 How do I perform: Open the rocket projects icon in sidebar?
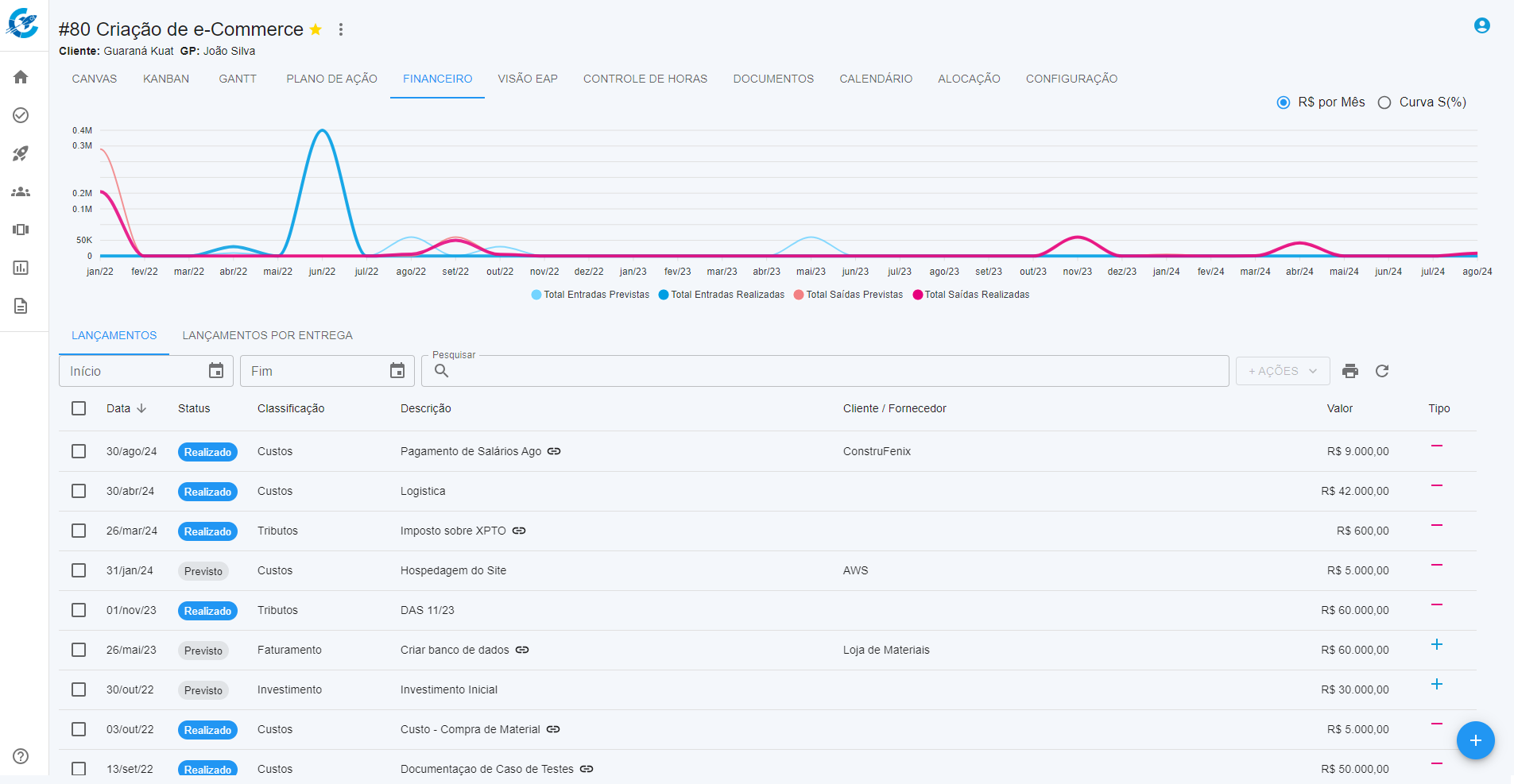coord(21,153)
